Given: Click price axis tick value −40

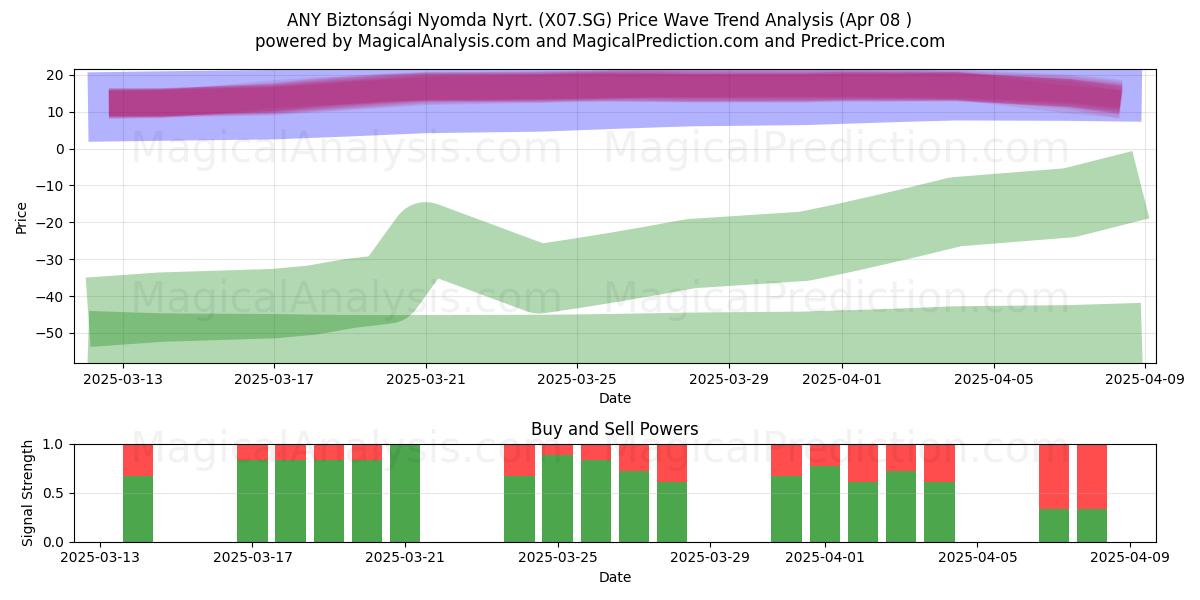Looking at the screenshot, I should 50,296.
